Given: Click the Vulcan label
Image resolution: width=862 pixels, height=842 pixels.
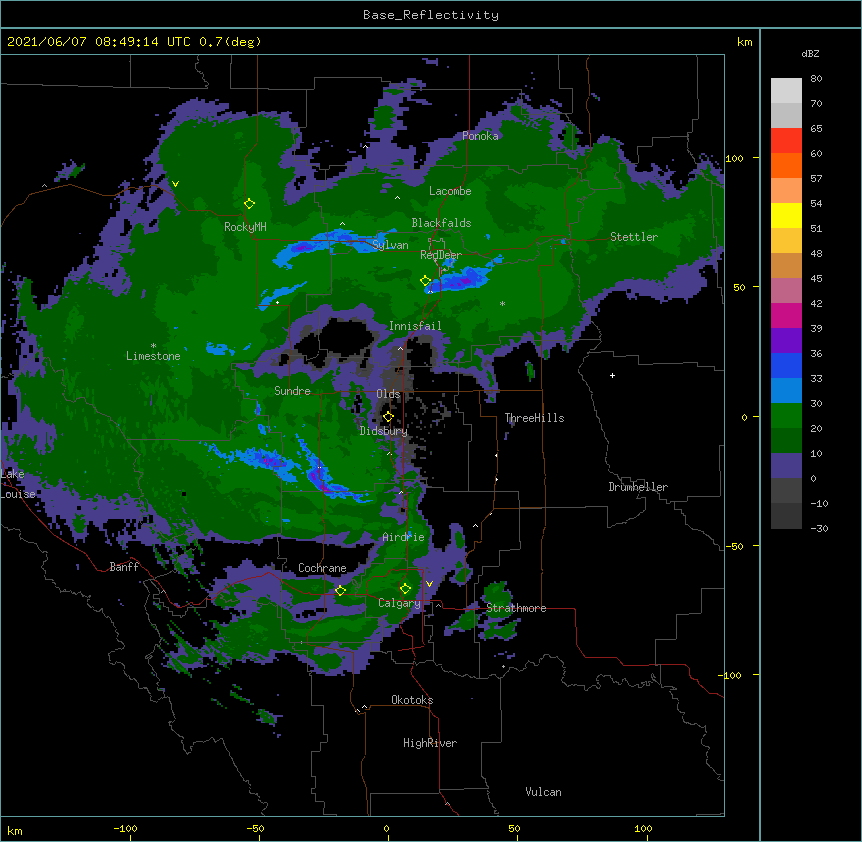Looking at the screenshot, I should (x=543, y=792).
